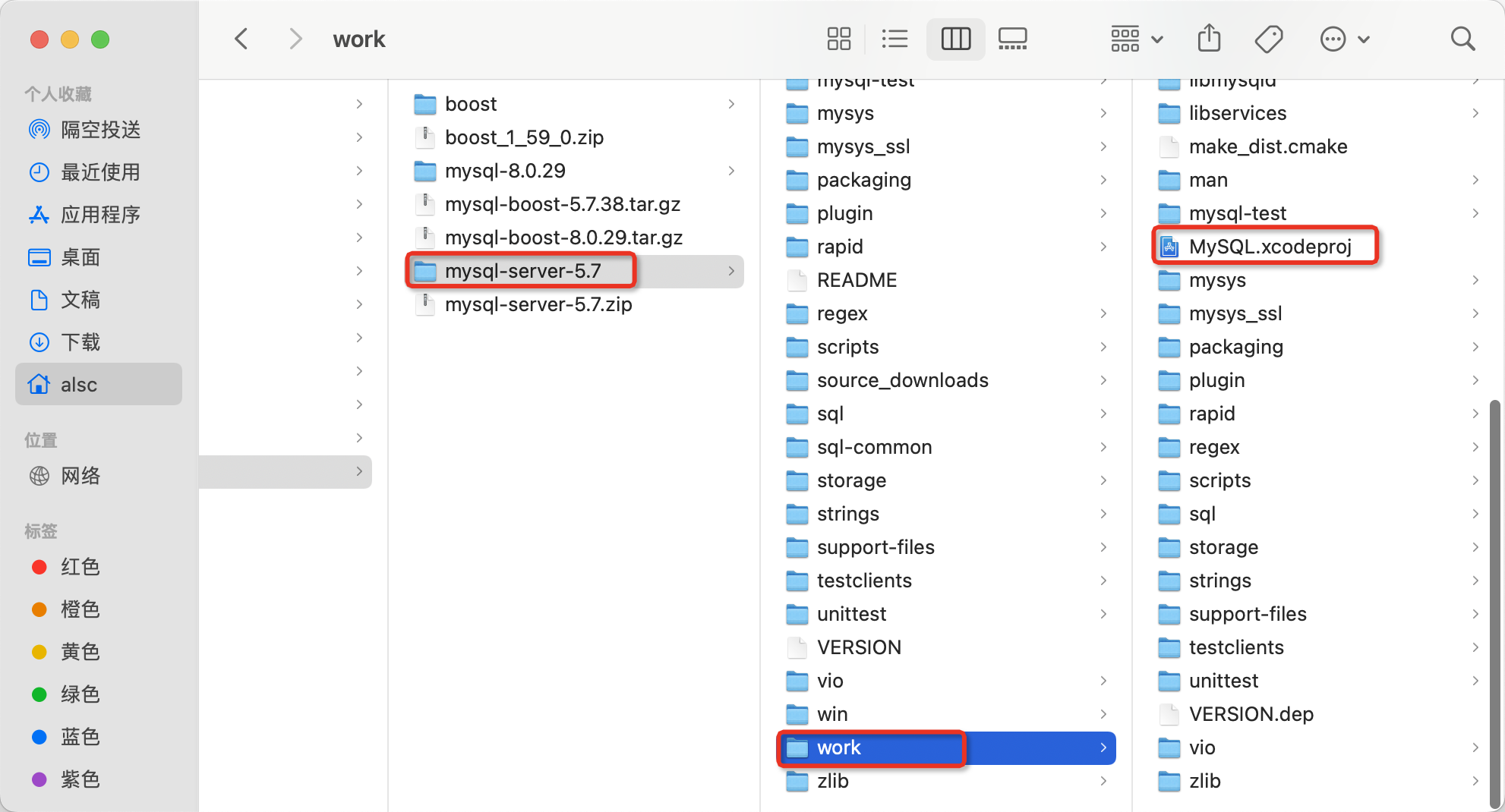The width and height of the screenshot is (1505, 812).
Task: Open 下载 (Downloads) in the sidebar
Action: click(x=99, y=342)
